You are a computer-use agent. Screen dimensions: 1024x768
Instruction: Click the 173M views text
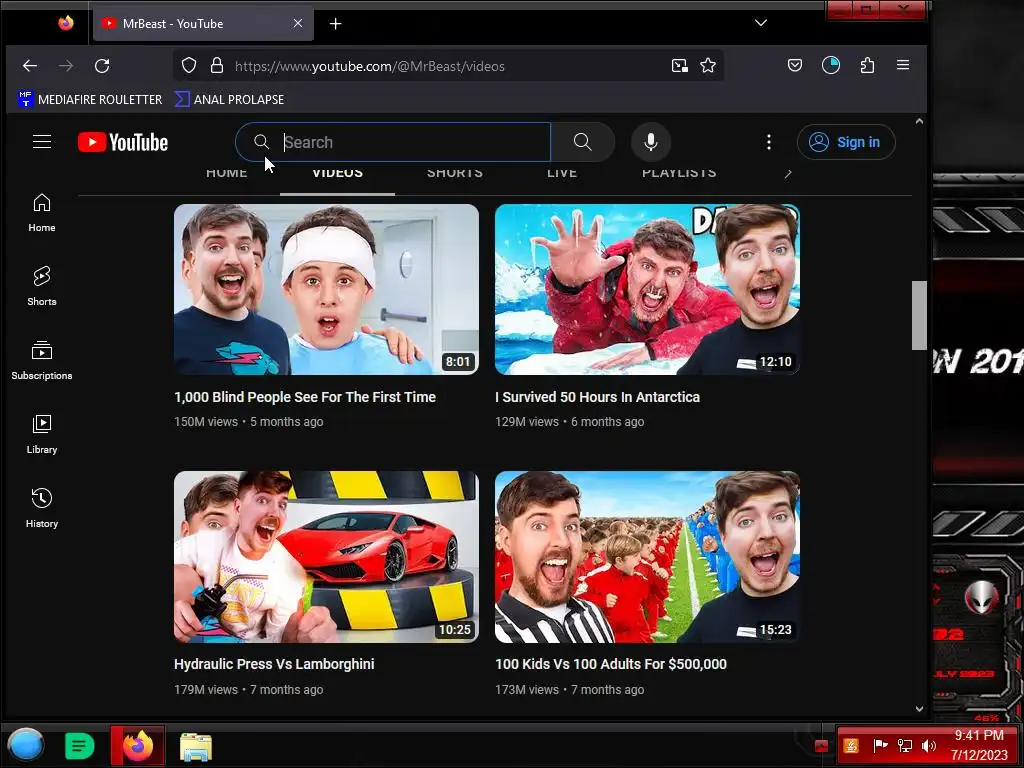pyautogui.click(x=526, y=690)
